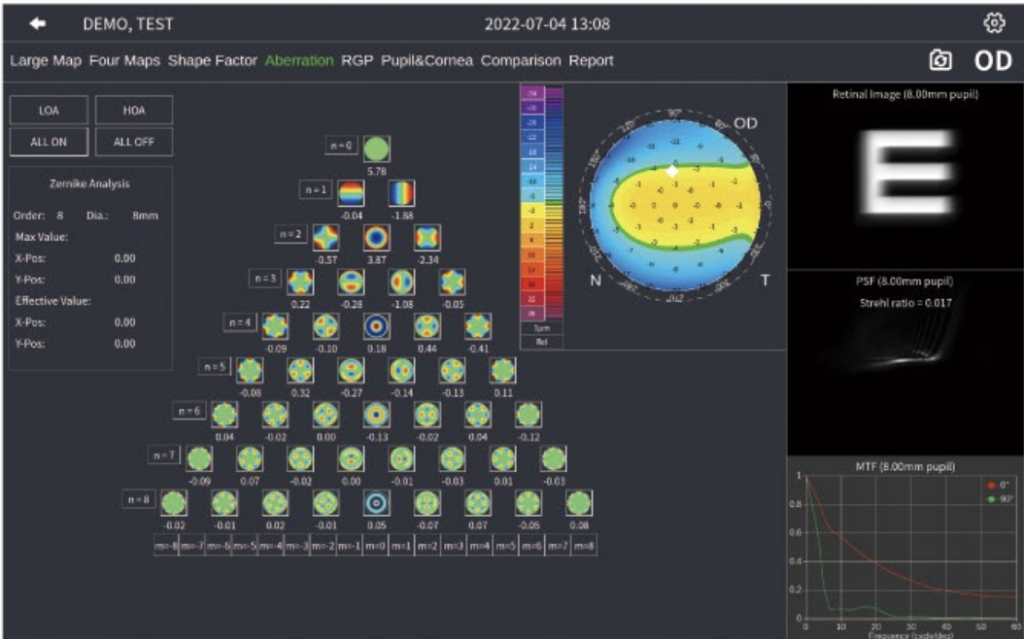The image size is (1024, 639).
Task: Select the Zernike icon valued -2.34
Action: pyautogui.click(x=427, y=237)
